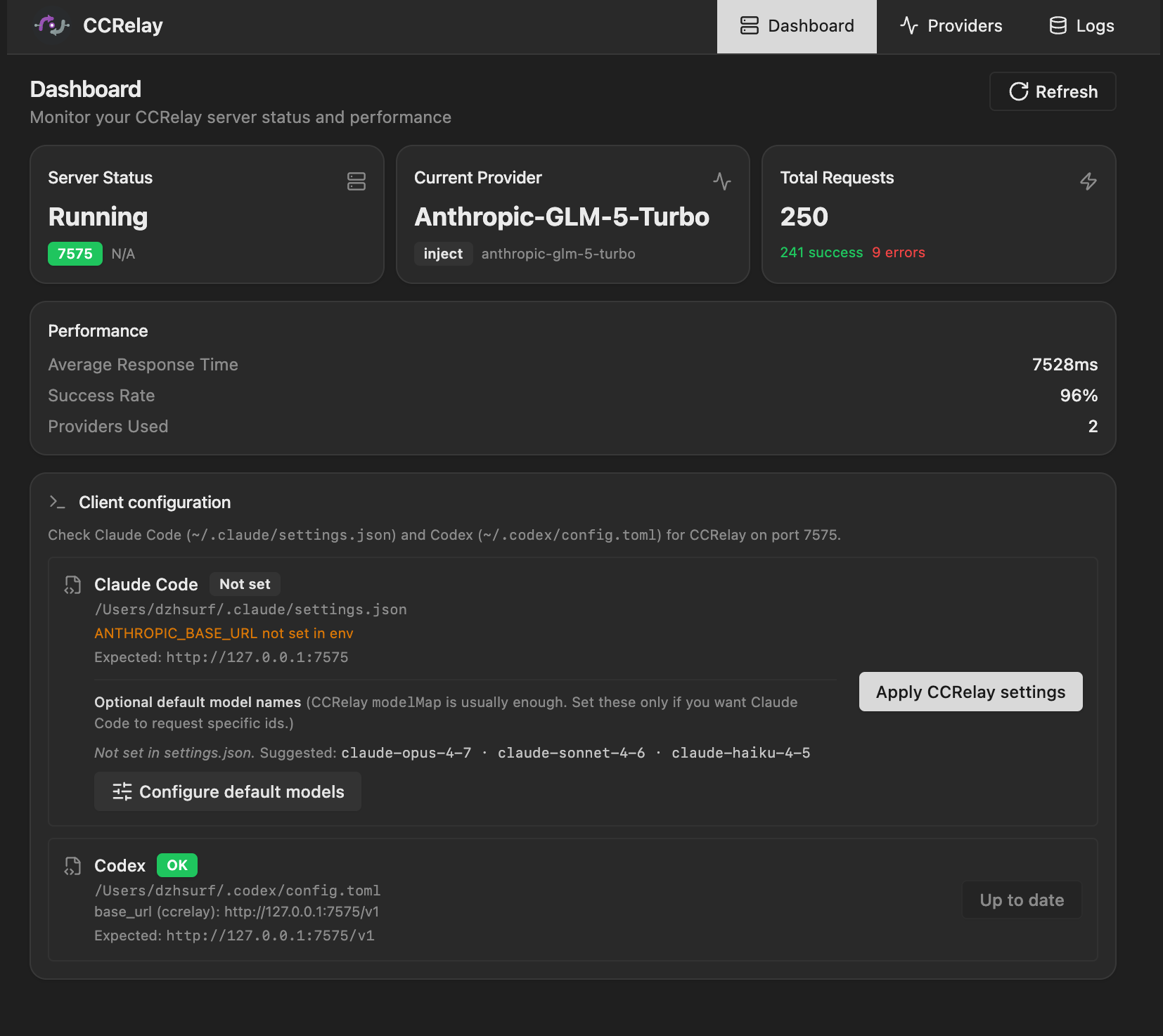Click the Codex section title
This screenshot has width=1163, height=1036.
coord(120,866)
